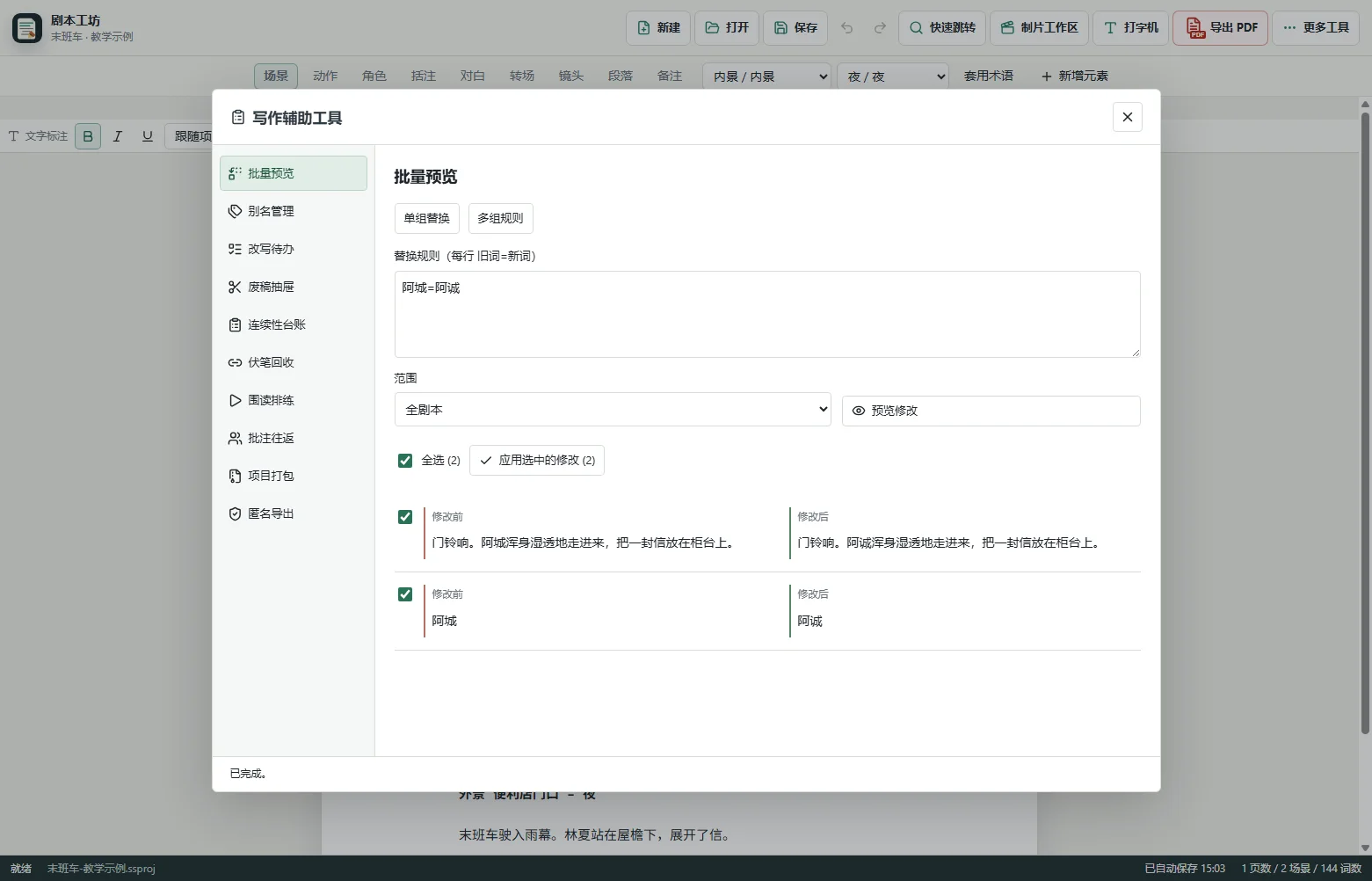Save the script with 保存

pos(795,27)
